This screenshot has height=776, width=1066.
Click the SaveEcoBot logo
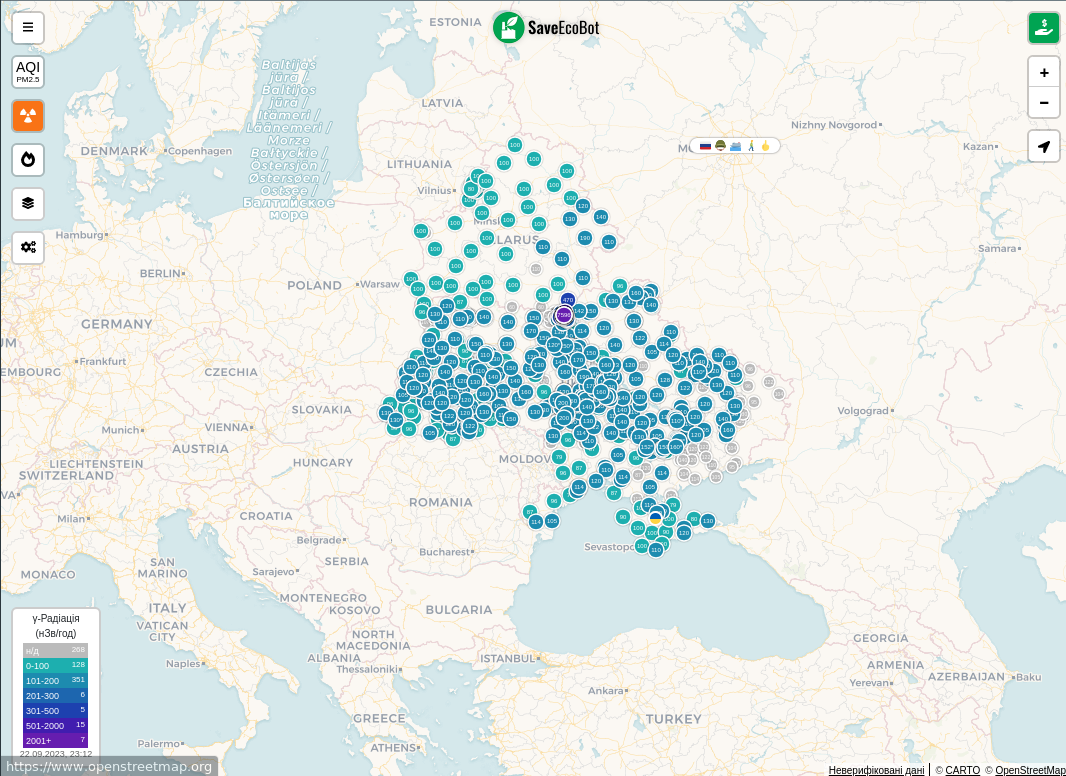[x=546, y=27]
